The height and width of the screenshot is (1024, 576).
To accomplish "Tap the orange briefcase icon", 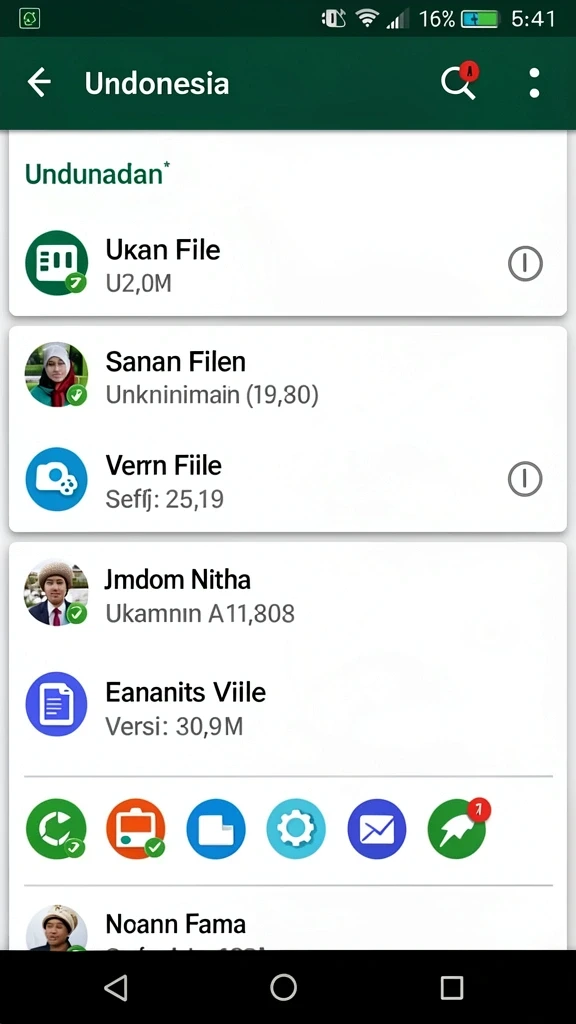I will [x=136, y=829].
